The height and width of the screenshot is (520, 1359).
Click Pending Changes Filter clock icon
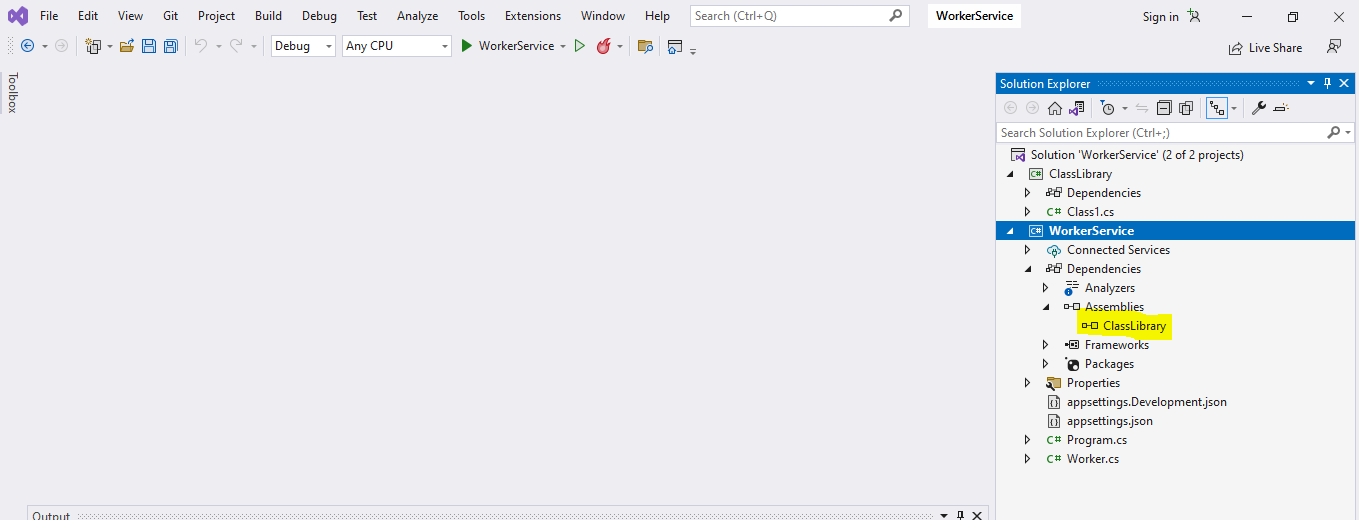1107,108
